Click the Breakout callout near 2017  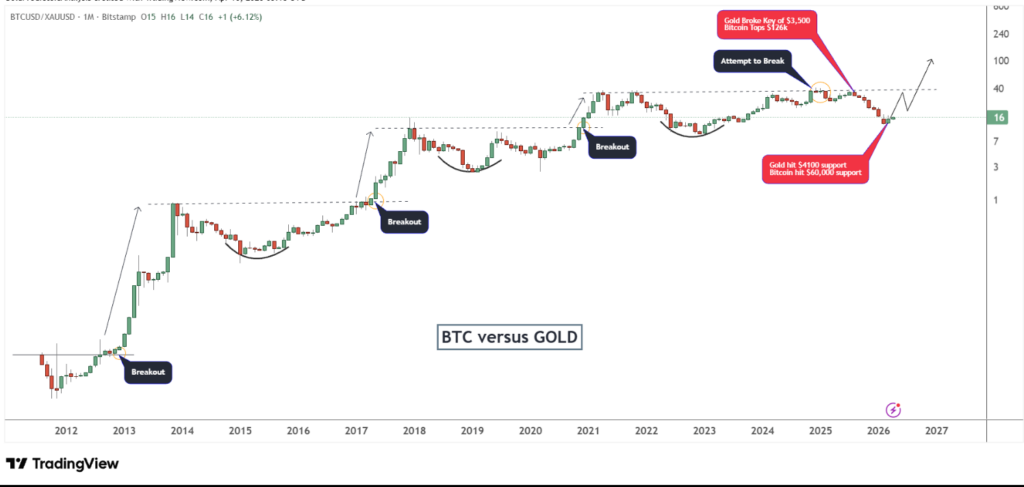pyautogui.click(x=404, y=222)
